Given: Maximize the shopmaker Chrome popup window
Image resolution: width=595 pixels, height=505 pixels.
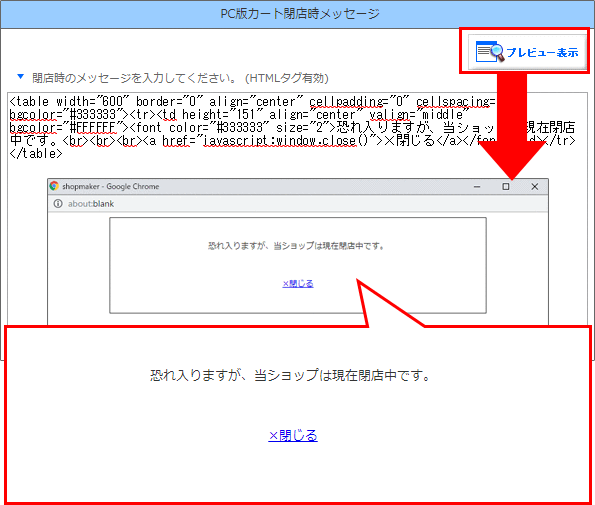Looking at the screenshot, I should (506, 186).
